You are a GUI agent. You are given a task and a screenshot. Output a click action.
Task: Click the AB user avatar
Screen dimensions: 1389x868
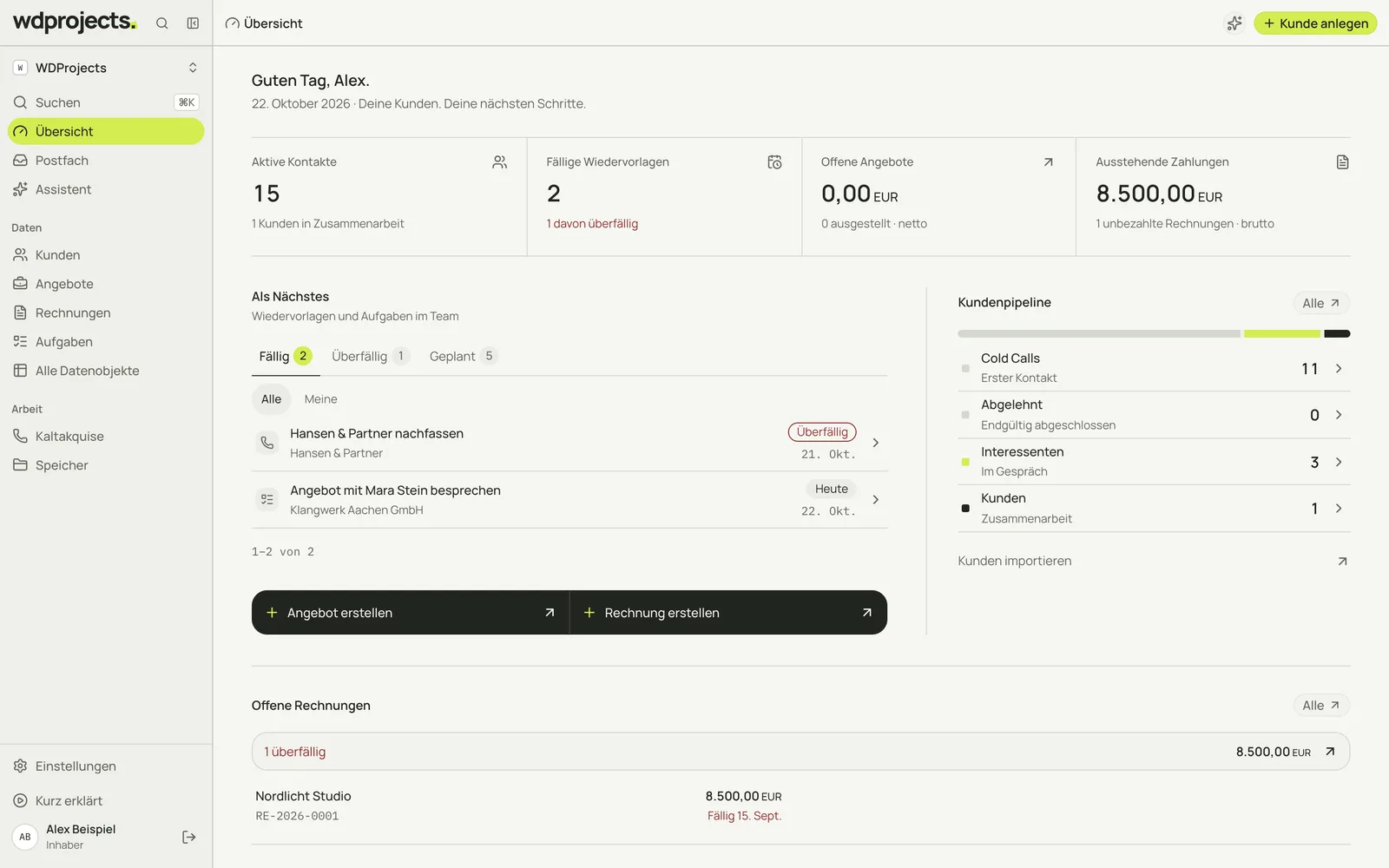pos(25,837)
